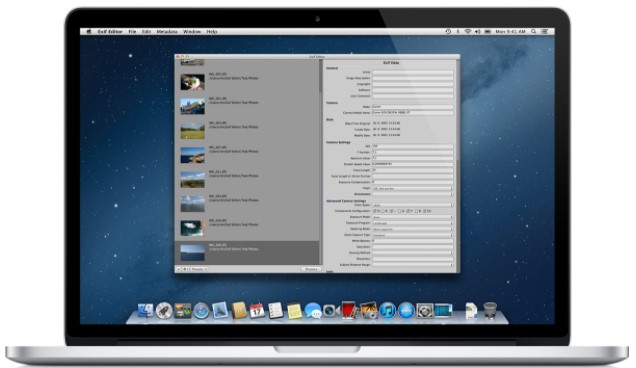The image size is (636, 368).
Task: Click Time Machine clock icon in menu bar
Action: pos(448,31)
